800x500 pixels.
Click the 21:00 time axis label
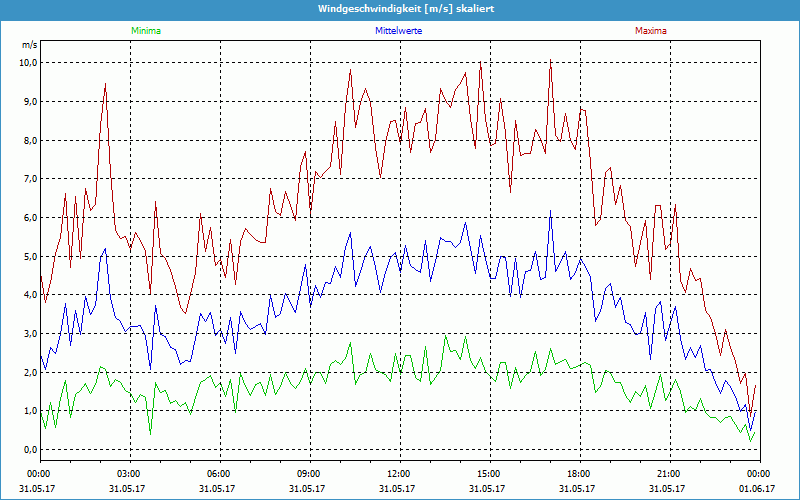pos(668,473)
